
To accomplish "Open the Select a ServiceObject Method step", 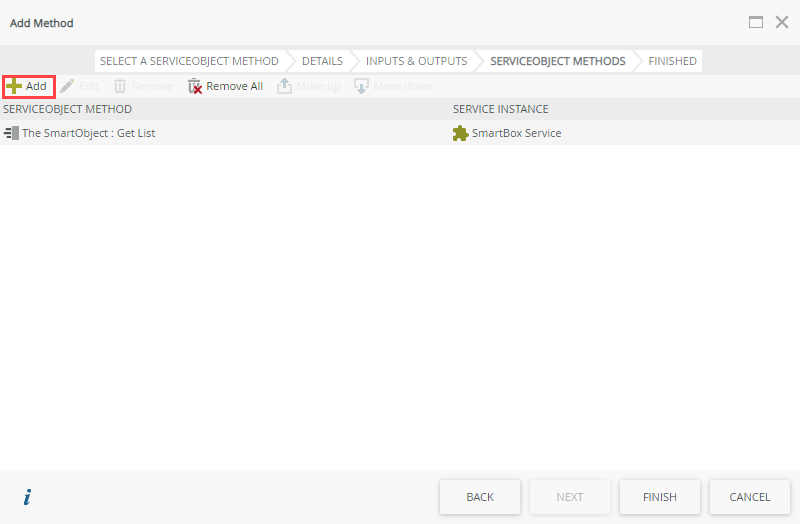I will point(189,61).
